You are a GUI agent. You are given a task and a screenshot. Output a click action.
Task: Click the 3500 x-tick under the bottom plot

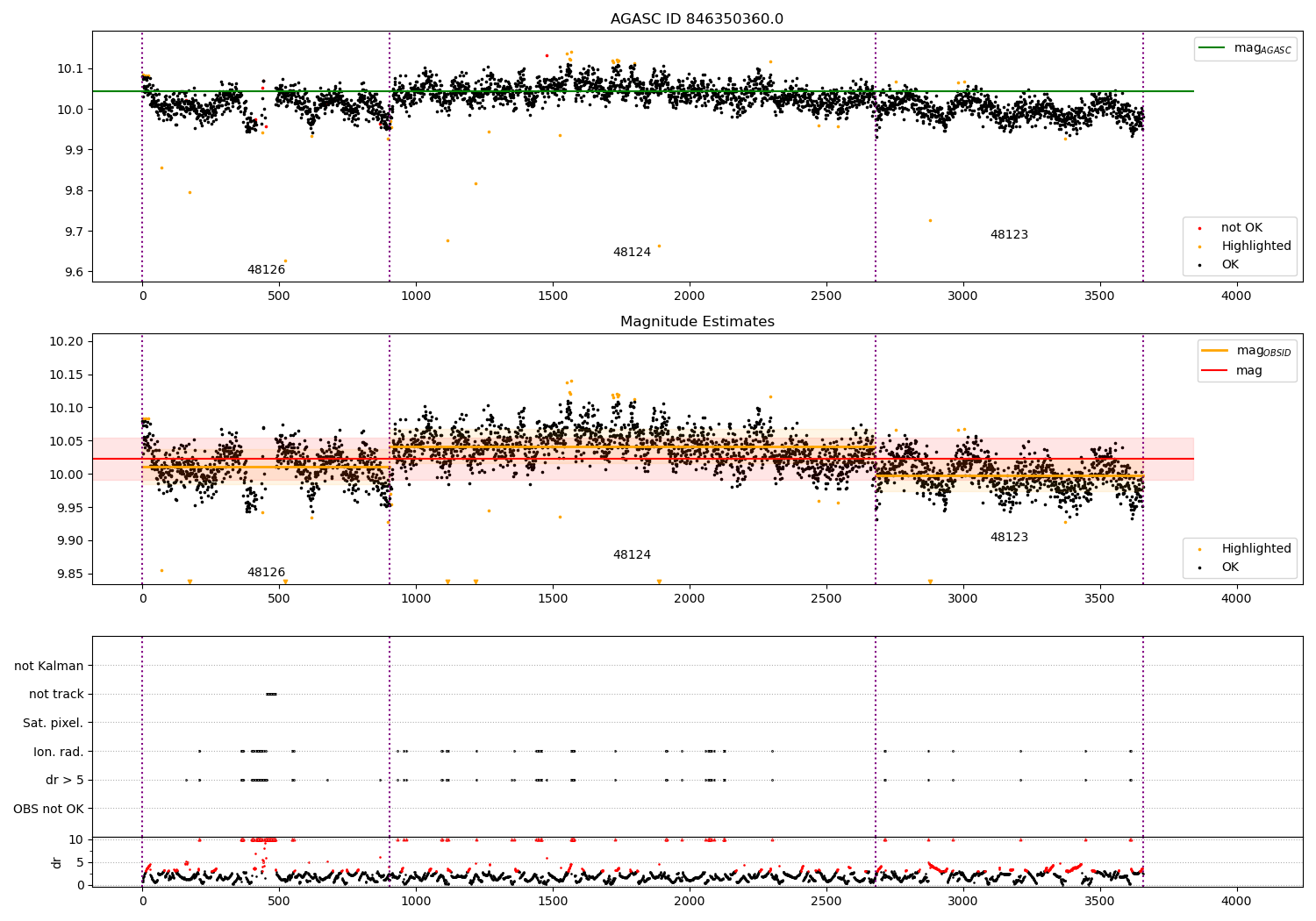[1100, 901]
